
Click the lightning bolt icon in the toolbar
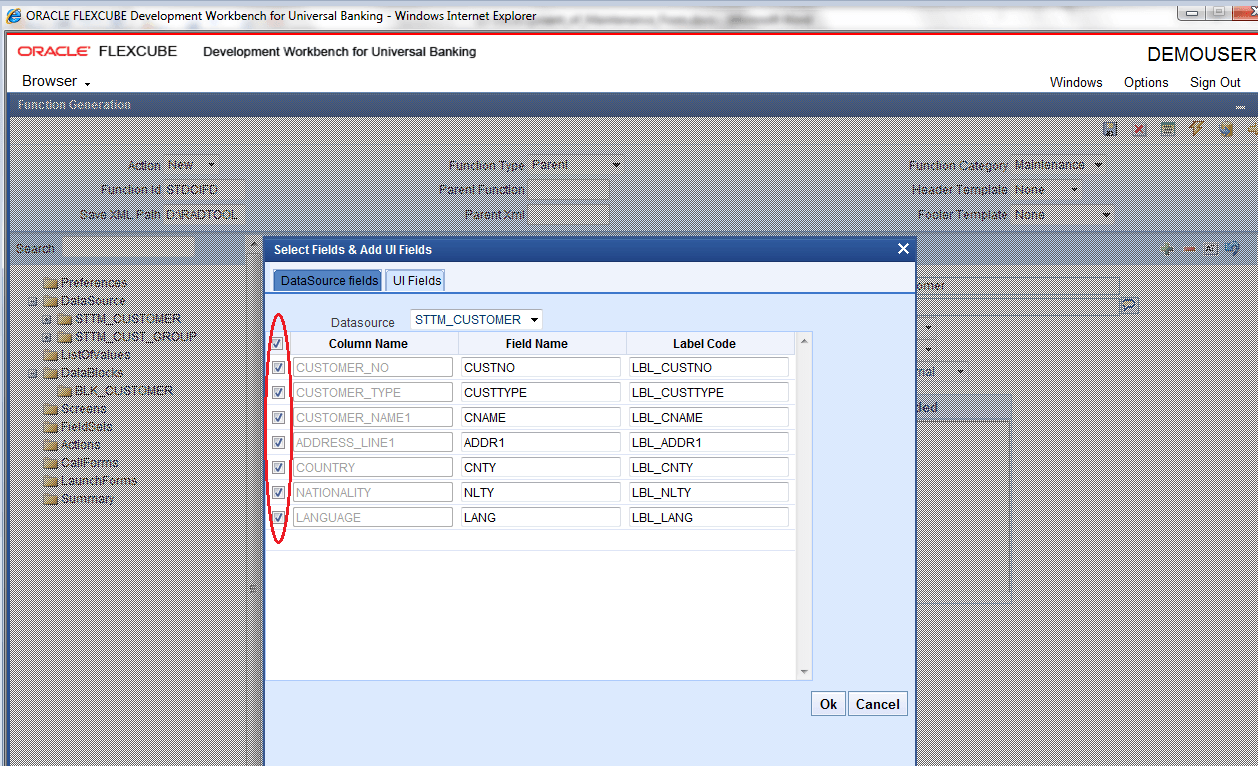click(x=1196, y=129)
